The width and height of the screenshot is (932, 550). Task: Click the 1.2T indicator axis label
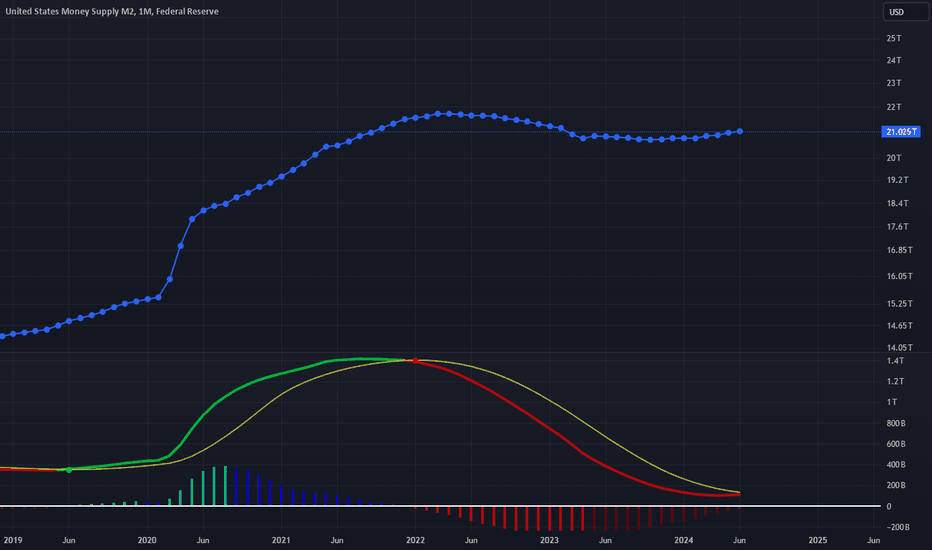[x=896, y=381]
